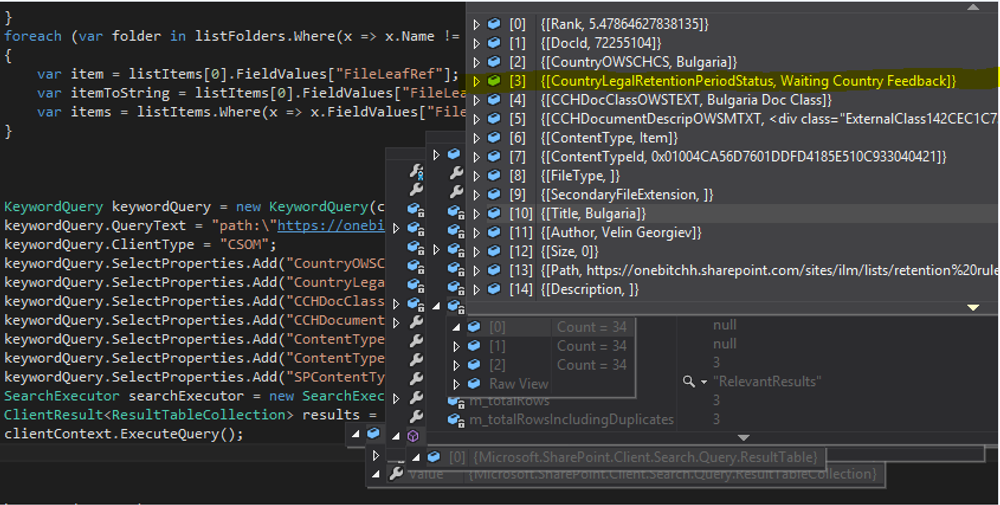Select the m_totalRowsIncludingDuplicates field name
This screenshot has height=505, width=1000.
click(x=571, y=420)
